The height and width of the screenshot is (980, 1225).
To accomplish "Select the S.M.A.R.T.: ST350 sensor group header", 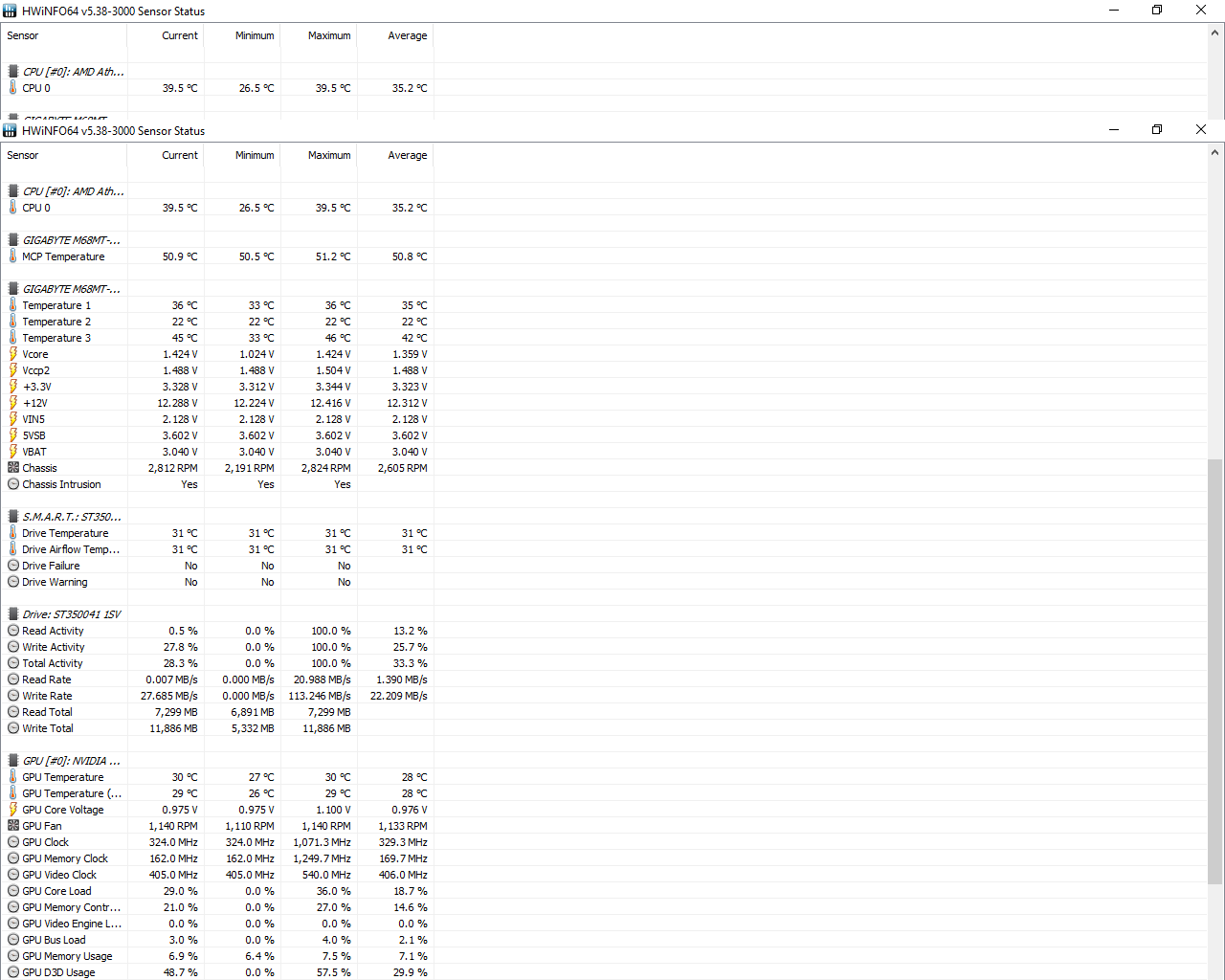I will pyautogui.click(x=71, y=517).
